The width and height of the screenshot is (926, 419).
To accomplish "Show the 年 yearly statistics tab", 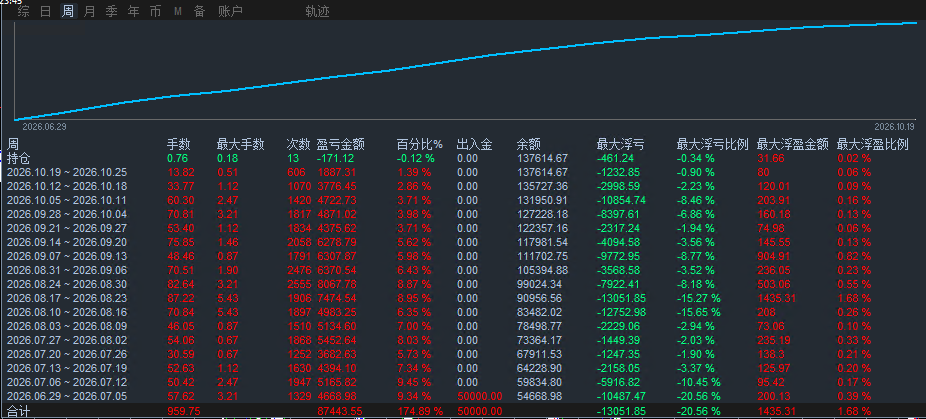I will coord(133,11).
